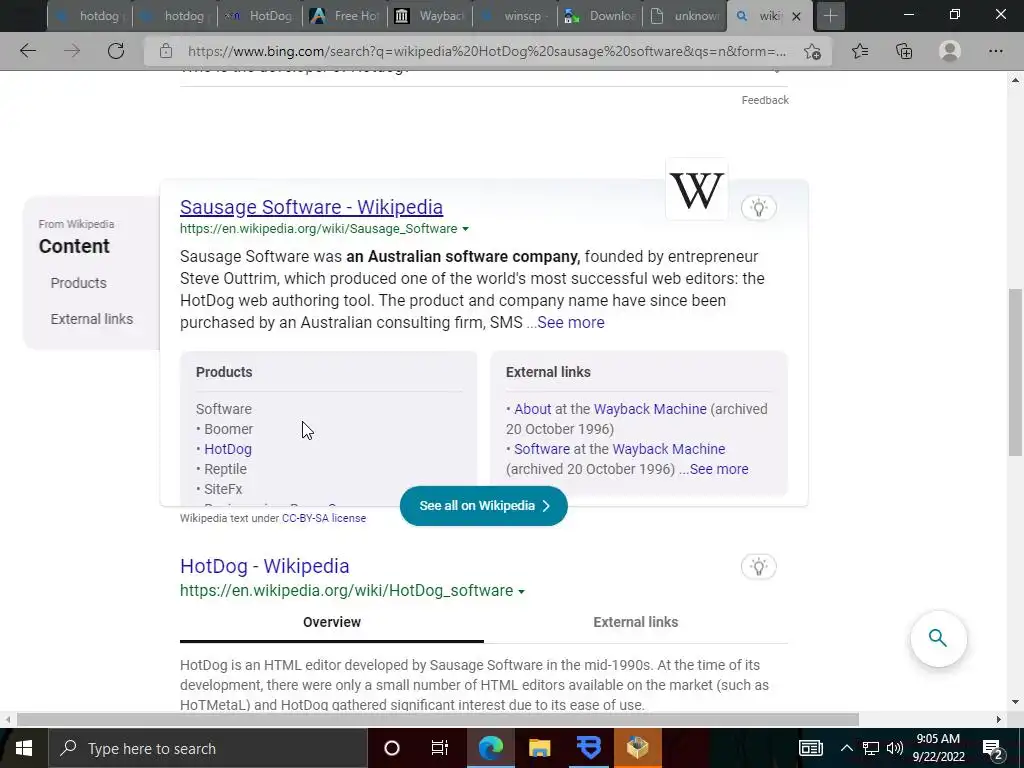The width and height of the screenshot is (1024, 768).
Task: Open the Favorites list icon
Action: (860, 51)
